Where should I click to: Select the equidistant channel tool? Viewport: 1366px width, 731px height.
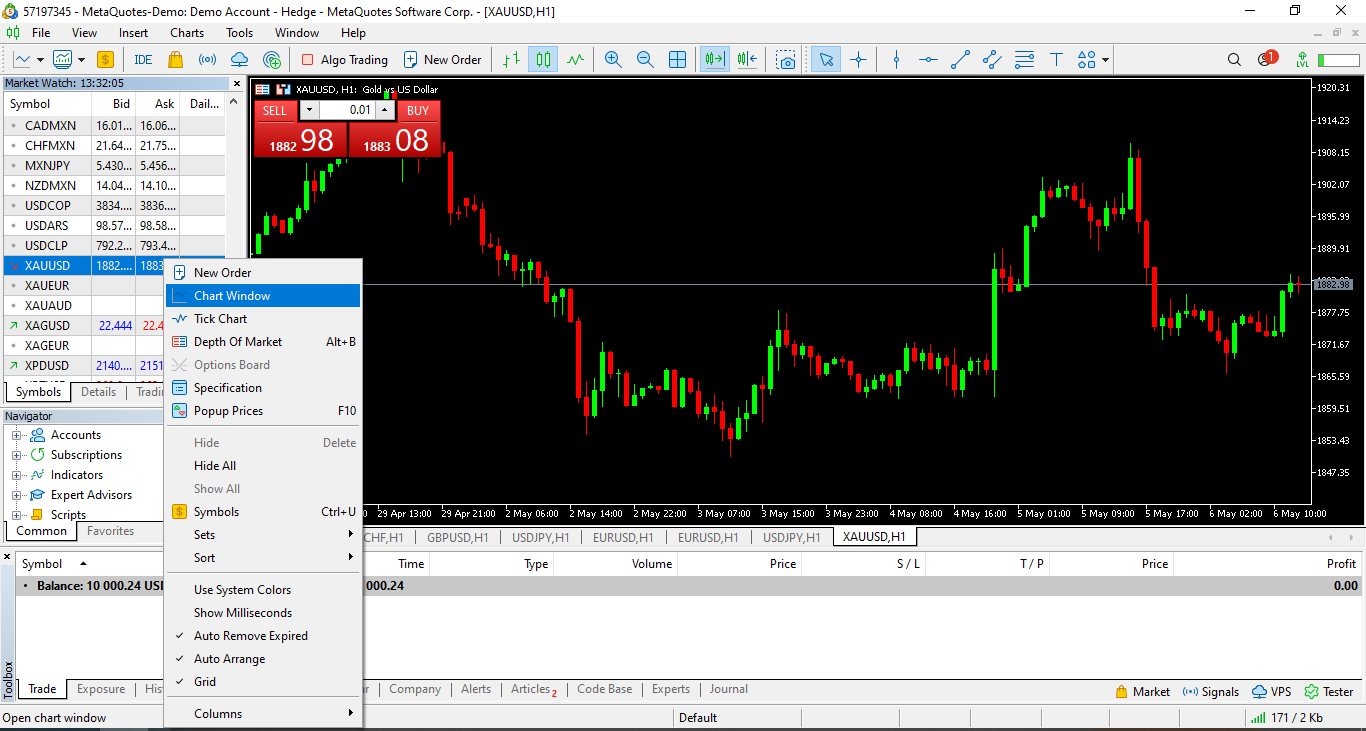[x=992, y=59]
